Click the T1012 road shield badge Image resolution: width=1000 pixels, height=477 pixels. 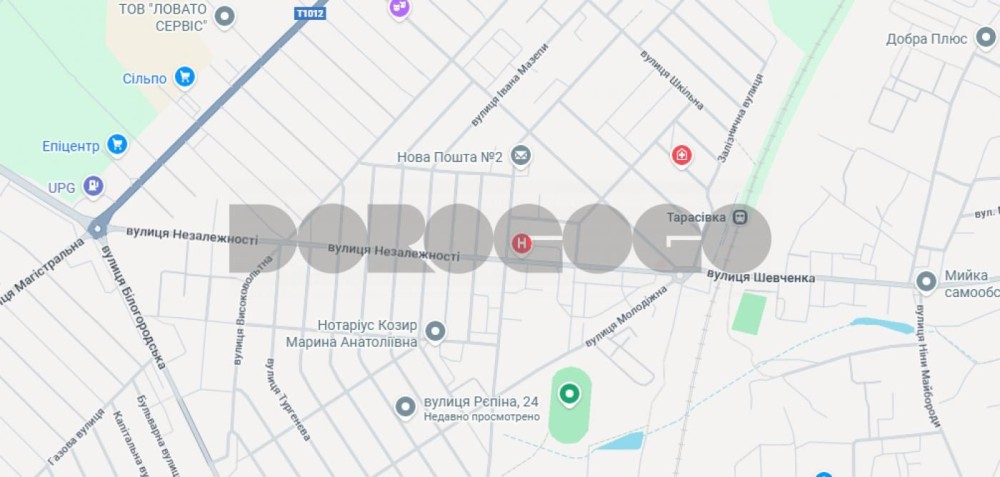click(310, 13)
